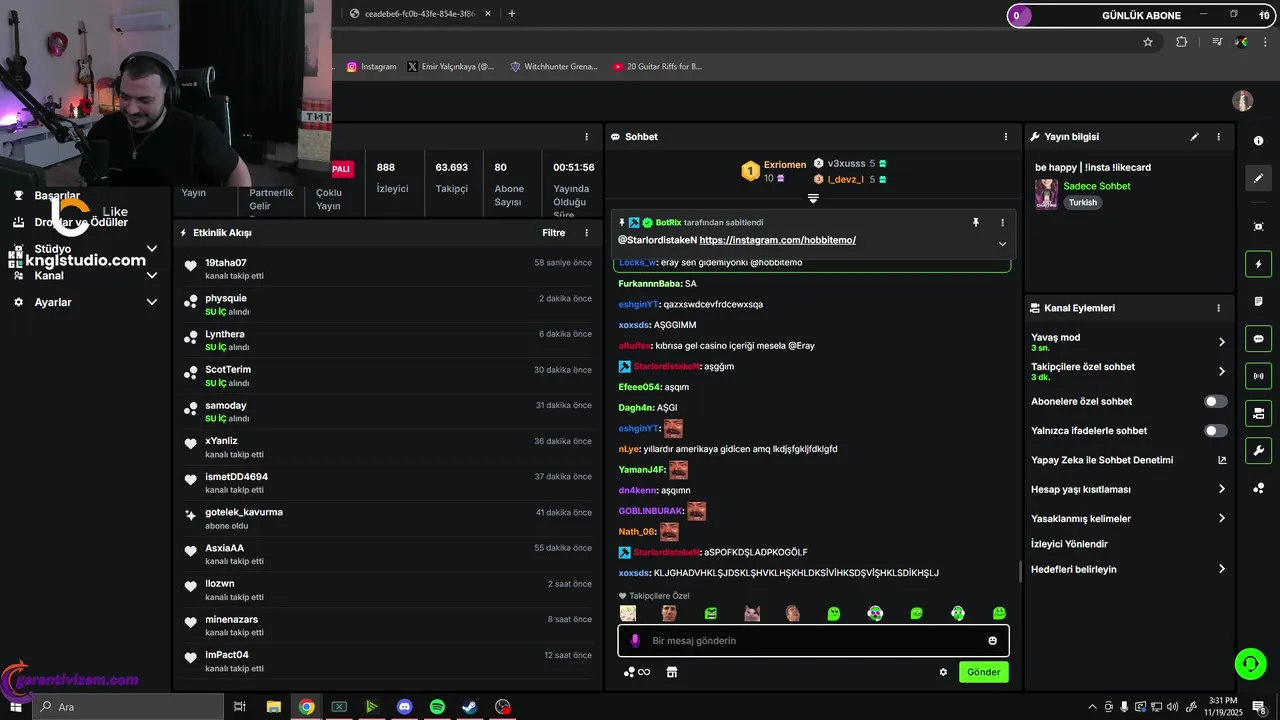Click the Sadece Sohbet category link
This screenshot has width=1280, height=720.
click(1097, 186)
